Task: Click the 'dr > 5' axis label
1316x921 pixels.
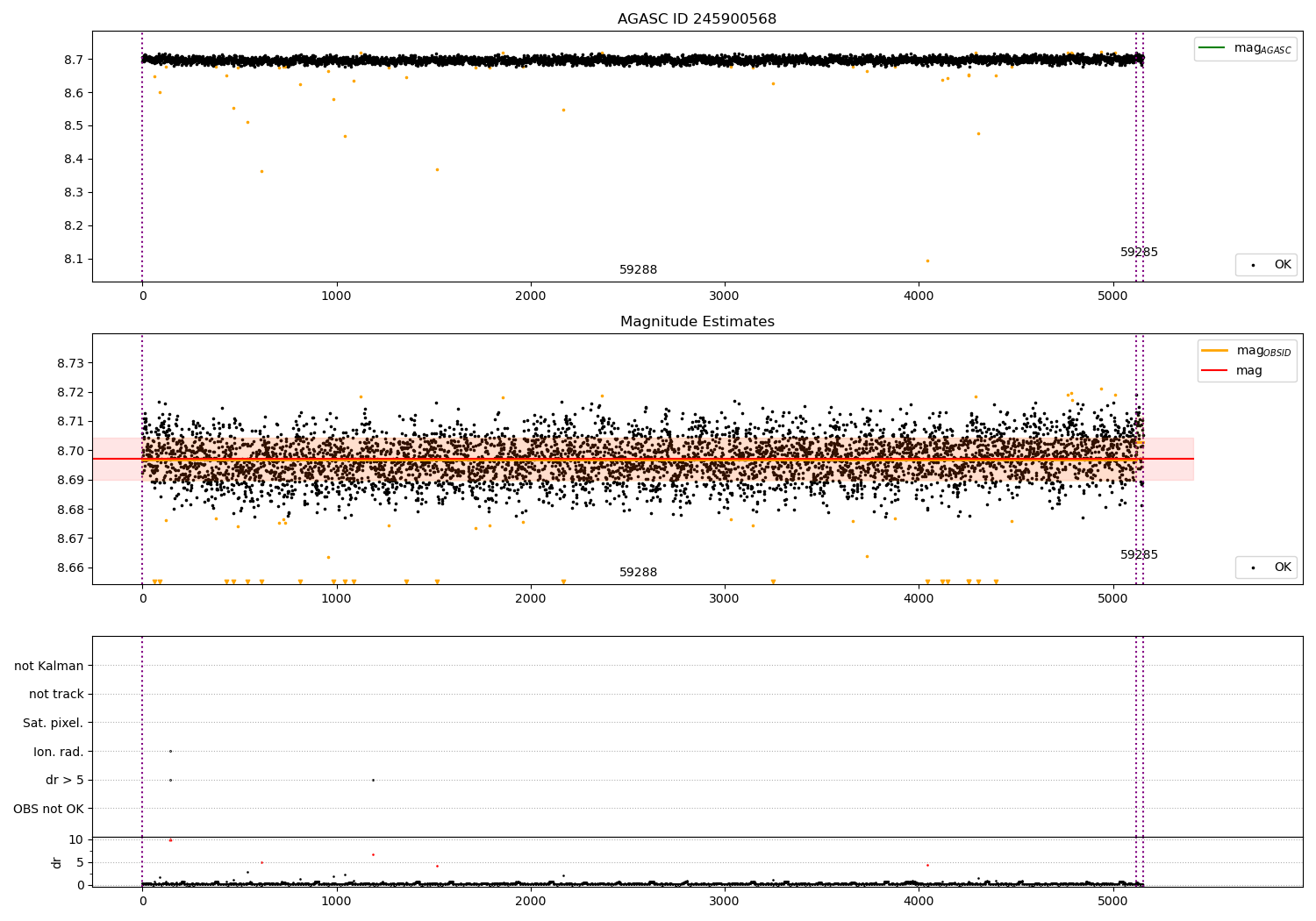Action: click(65, 781)
